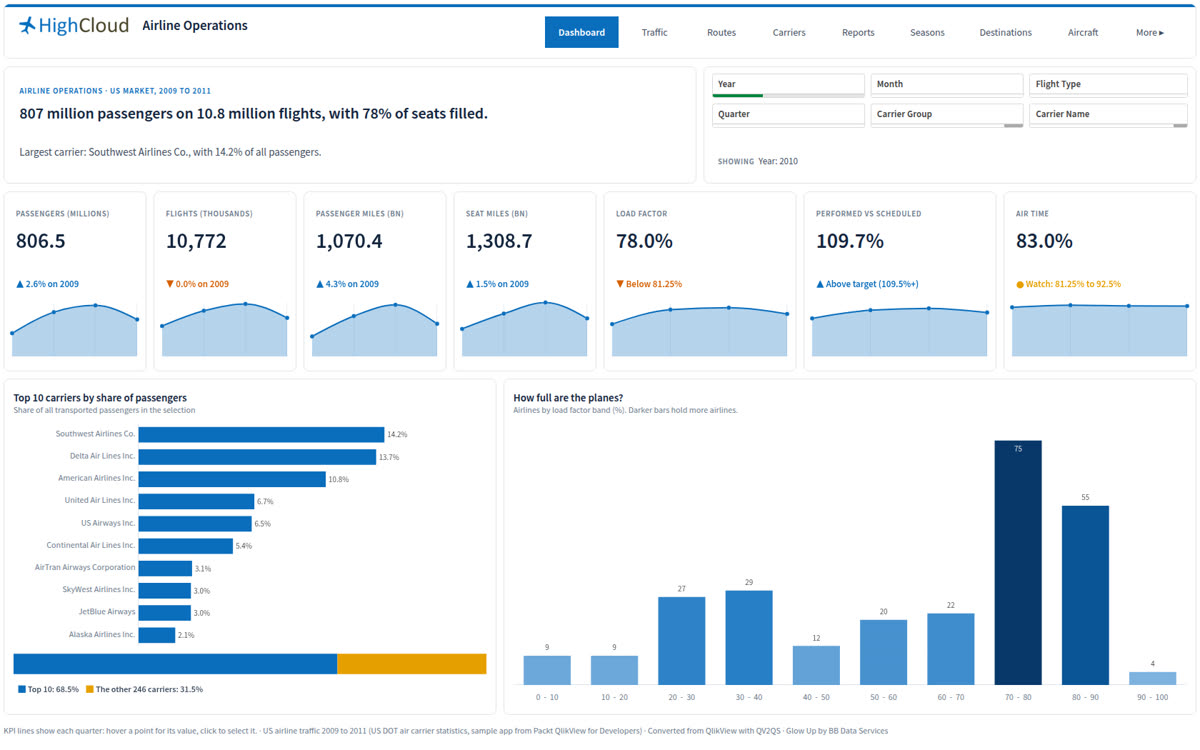1200x750 pixels.
Task: Select the Reports tab
Action: click(x=858, y=32)
